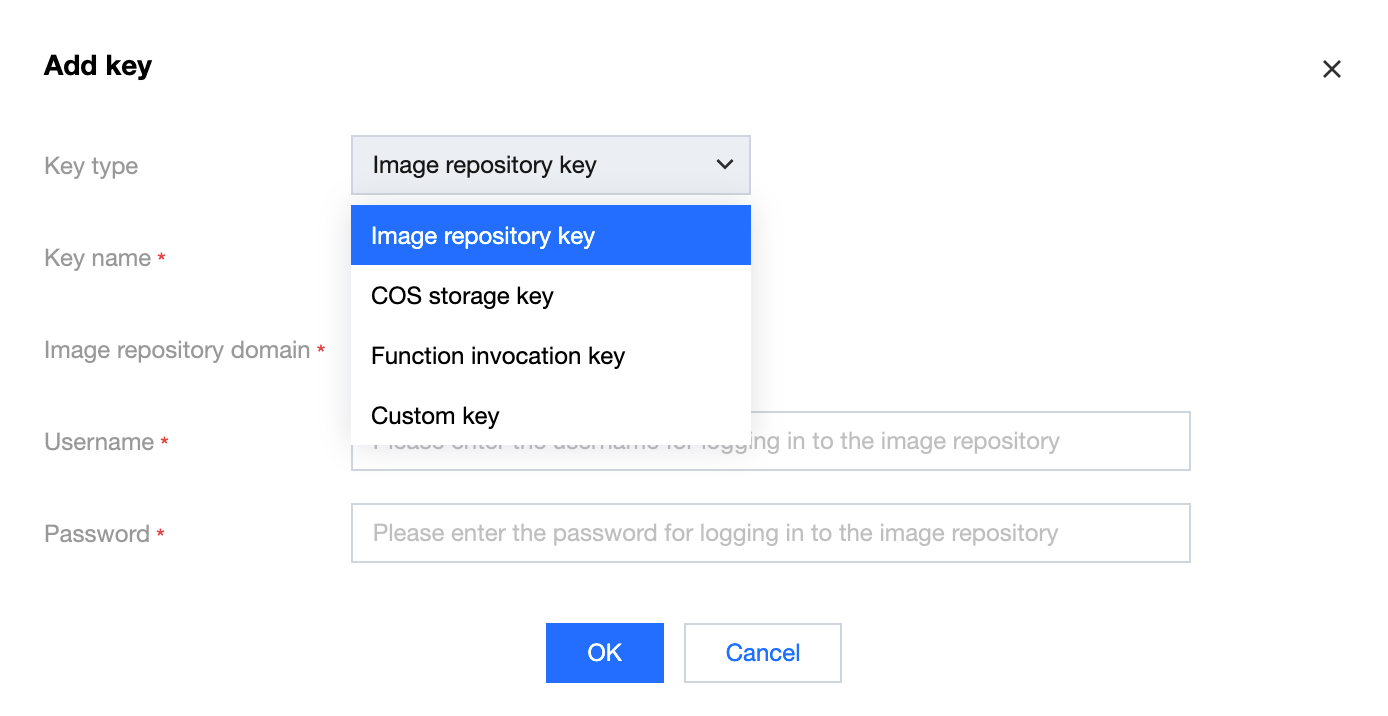Click the red asterisk beside Key name
Image resolution: width=1388 pixels, height=716 pixels.
click(x=161, y=258)
